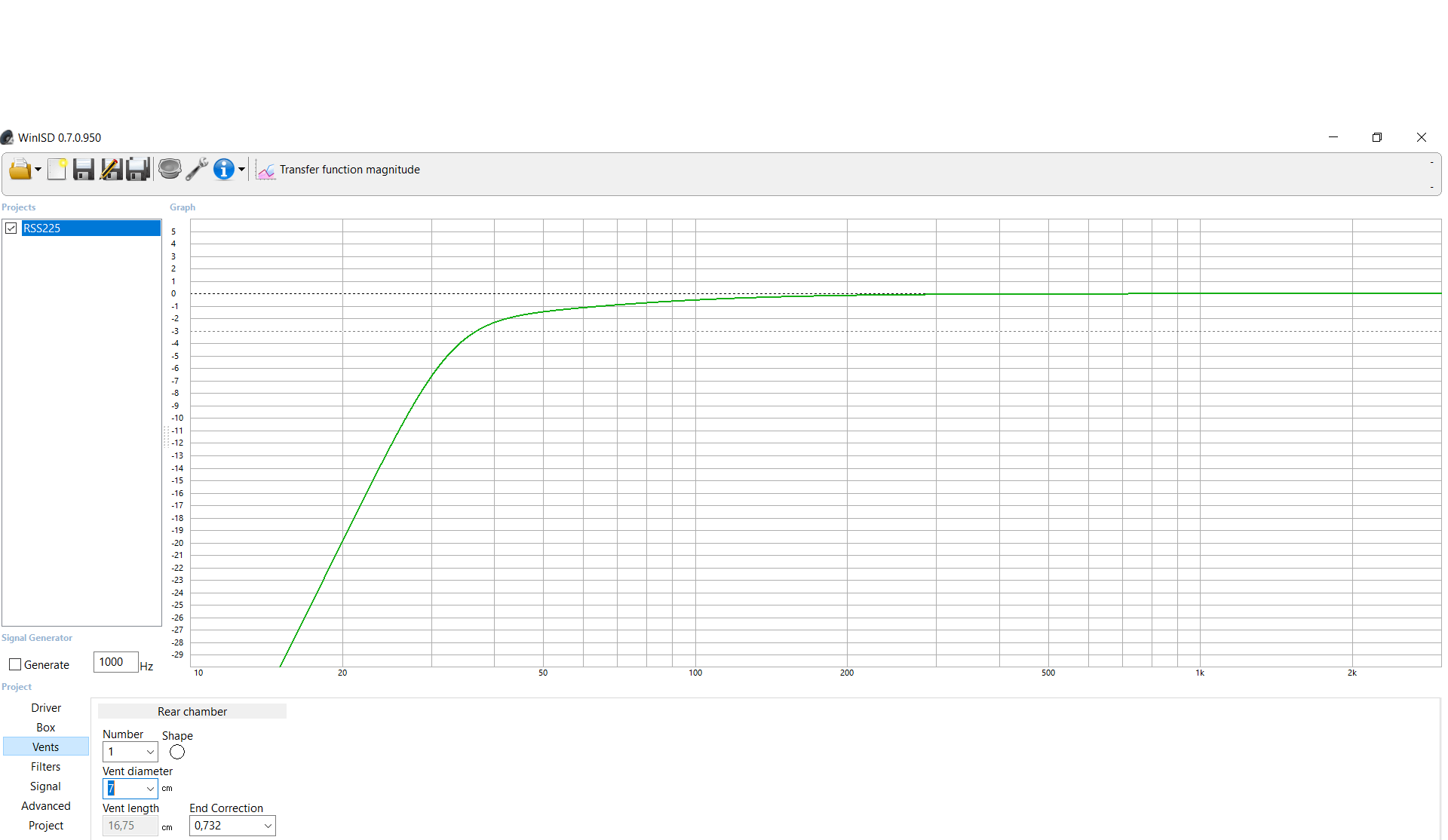The width and height of the screenshot is (1448, 840).
Task: Click the cm unit beside Vent diameter
Action: point(167,789)
